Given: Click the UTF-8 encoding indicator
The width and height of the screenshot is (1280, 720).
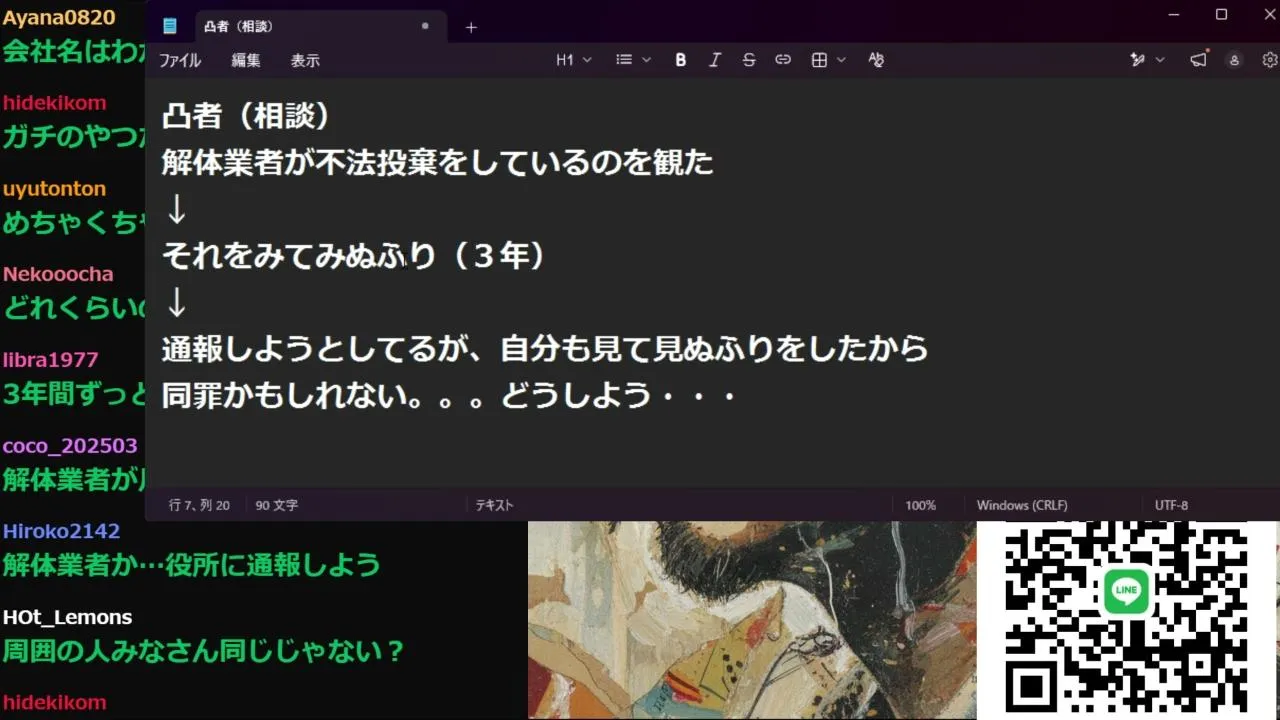Looking at the screenshot, I should click(x=1171, y=505).
